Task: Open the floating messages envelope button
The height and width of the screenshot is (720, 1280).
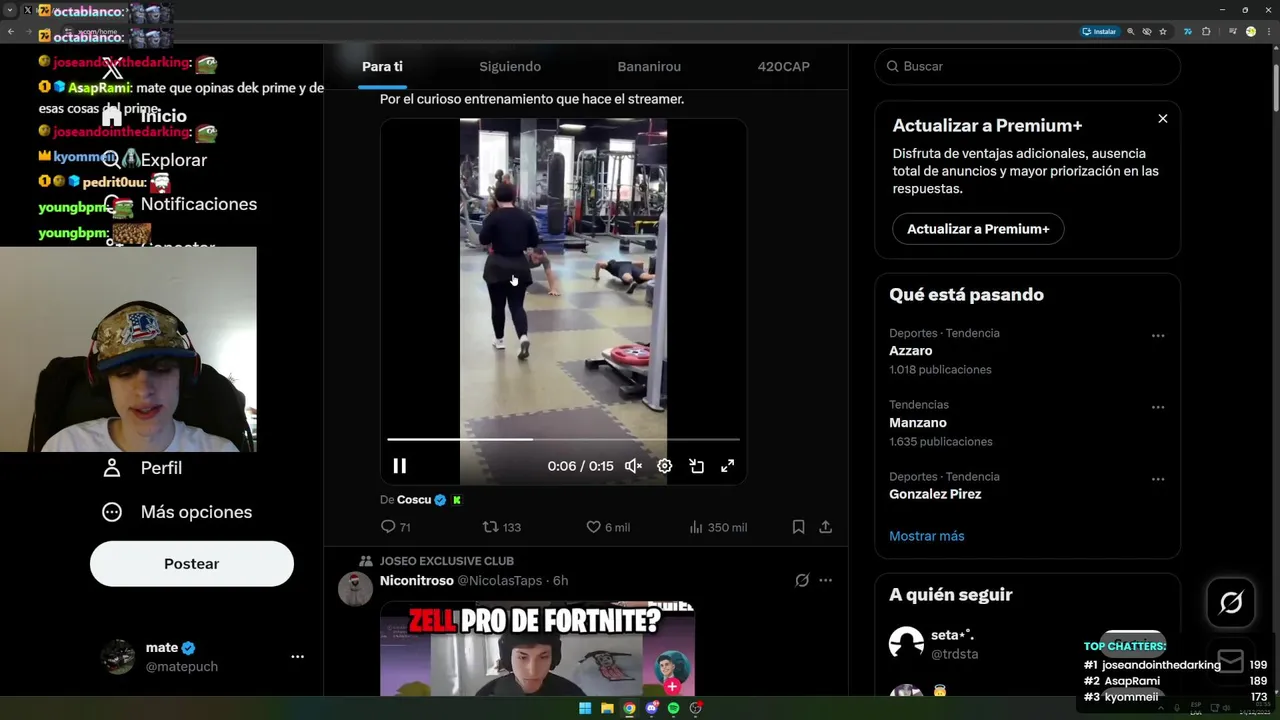Action: [x=1231, y=661]
